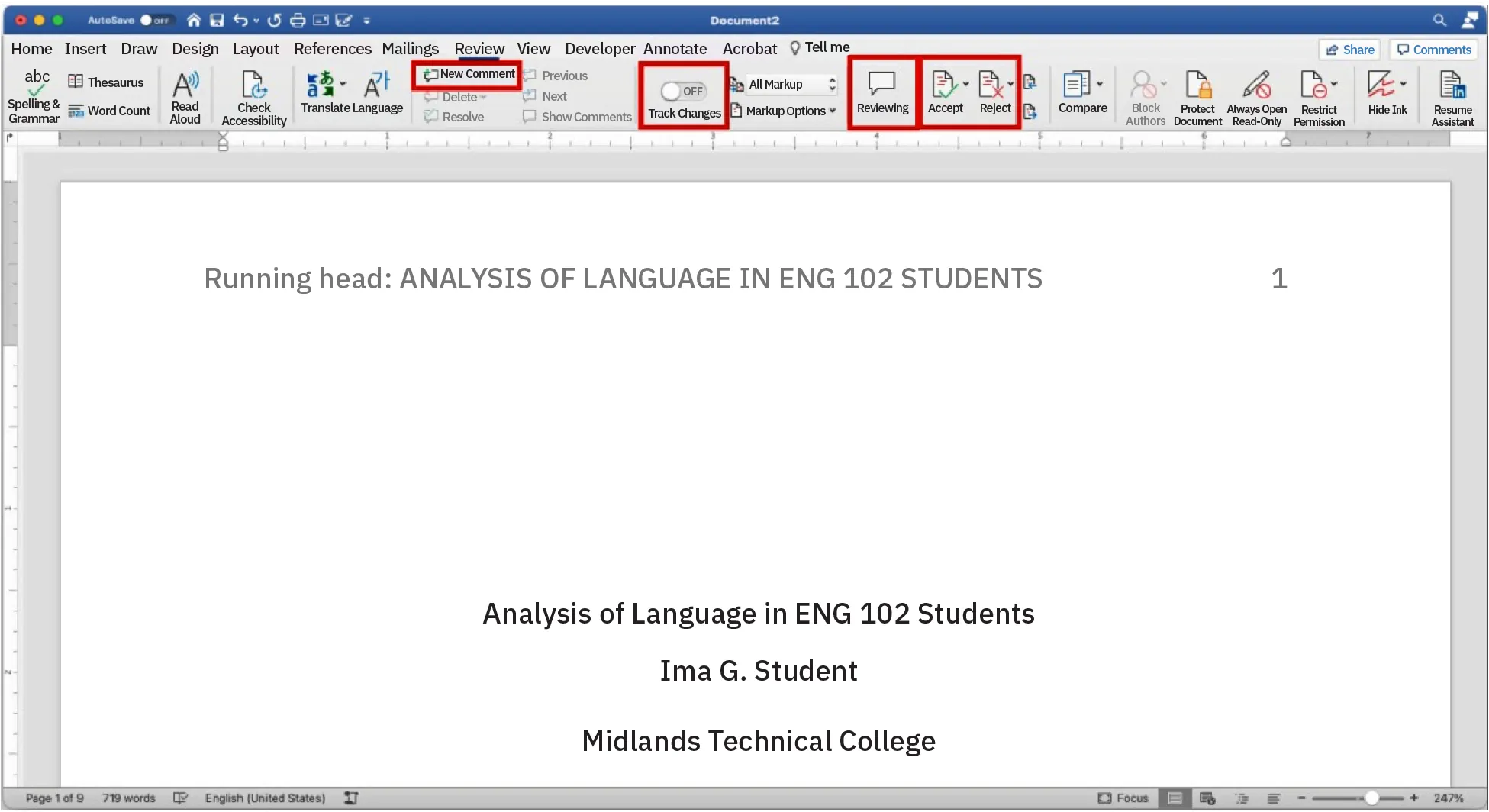Click the New Comment button
The height and width of the screenshot is (812, 1489).
pyautogui.click(x=466, y=74)
